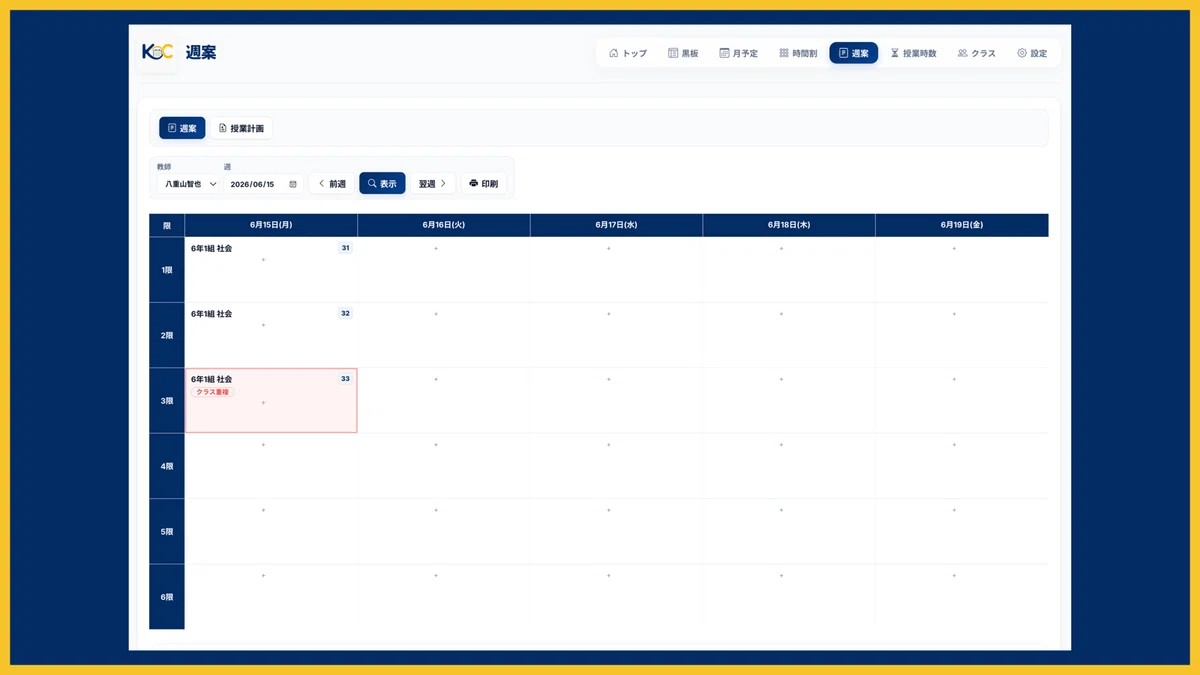The height and width of the screenshot is (675, 1200).
Task: Click the 印刷 print button
Action: [x=483, y=184]
